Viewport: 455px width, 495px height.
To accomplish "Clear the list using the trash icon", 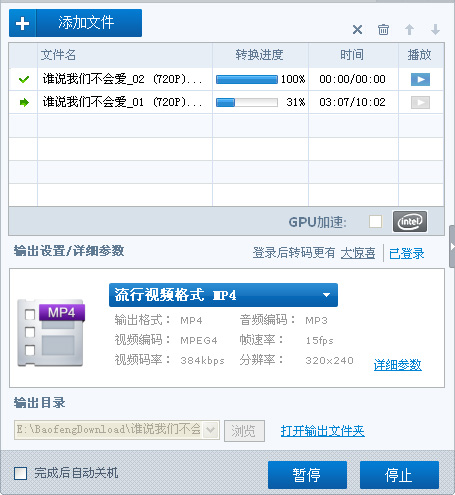I will [x=383, y=29].
